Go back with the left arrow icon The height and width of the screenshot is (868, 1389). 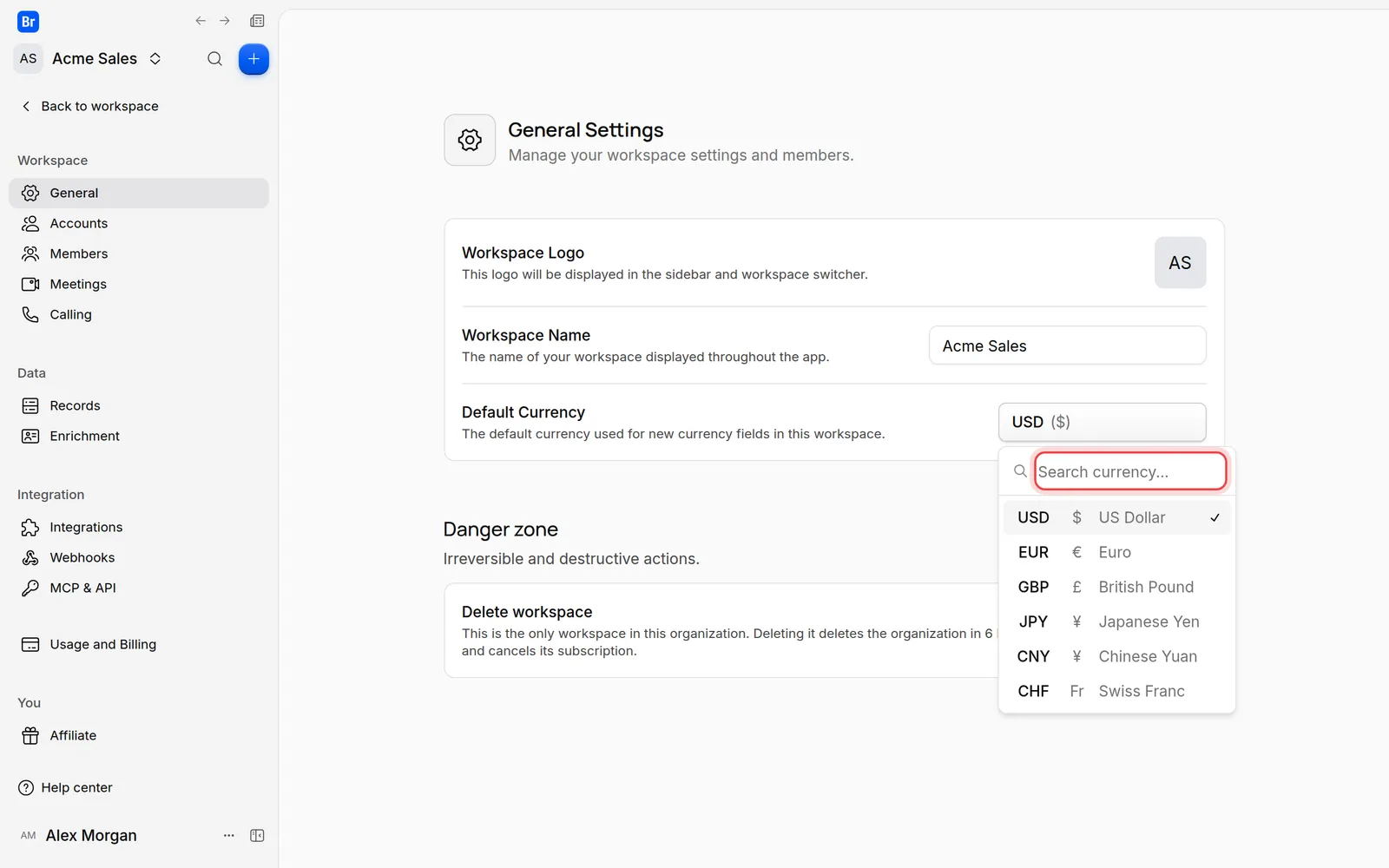(x=201, y=21)
